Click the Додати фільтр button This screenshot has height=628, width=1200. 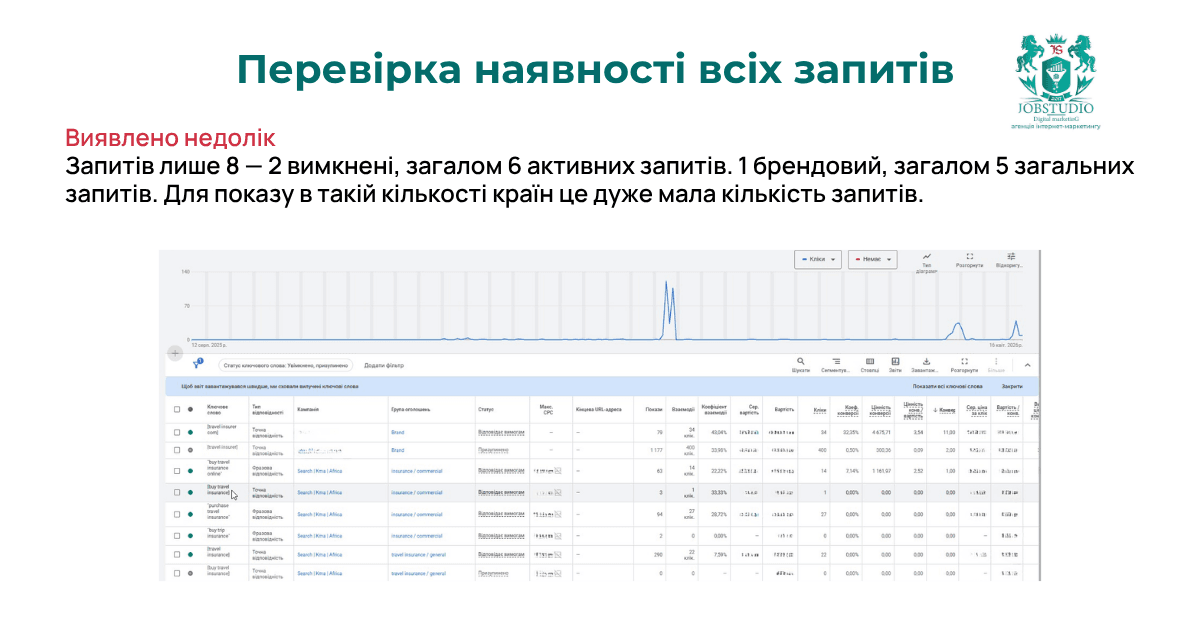(x=384, y=366)
